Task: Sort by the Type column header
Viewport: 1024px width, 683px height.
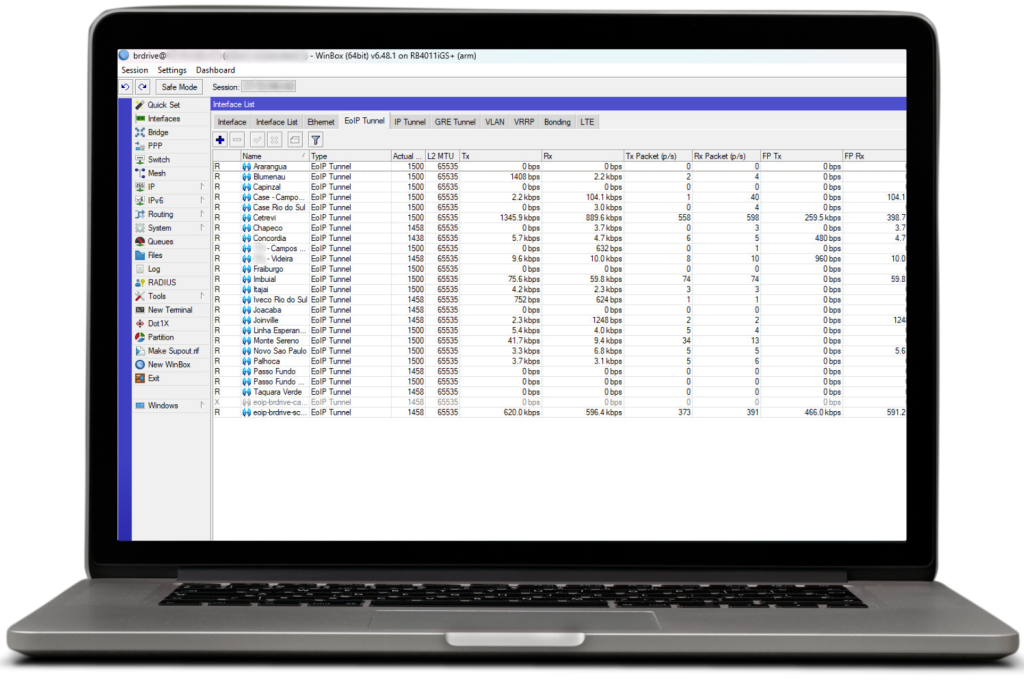Action: (x=349, y=156)
